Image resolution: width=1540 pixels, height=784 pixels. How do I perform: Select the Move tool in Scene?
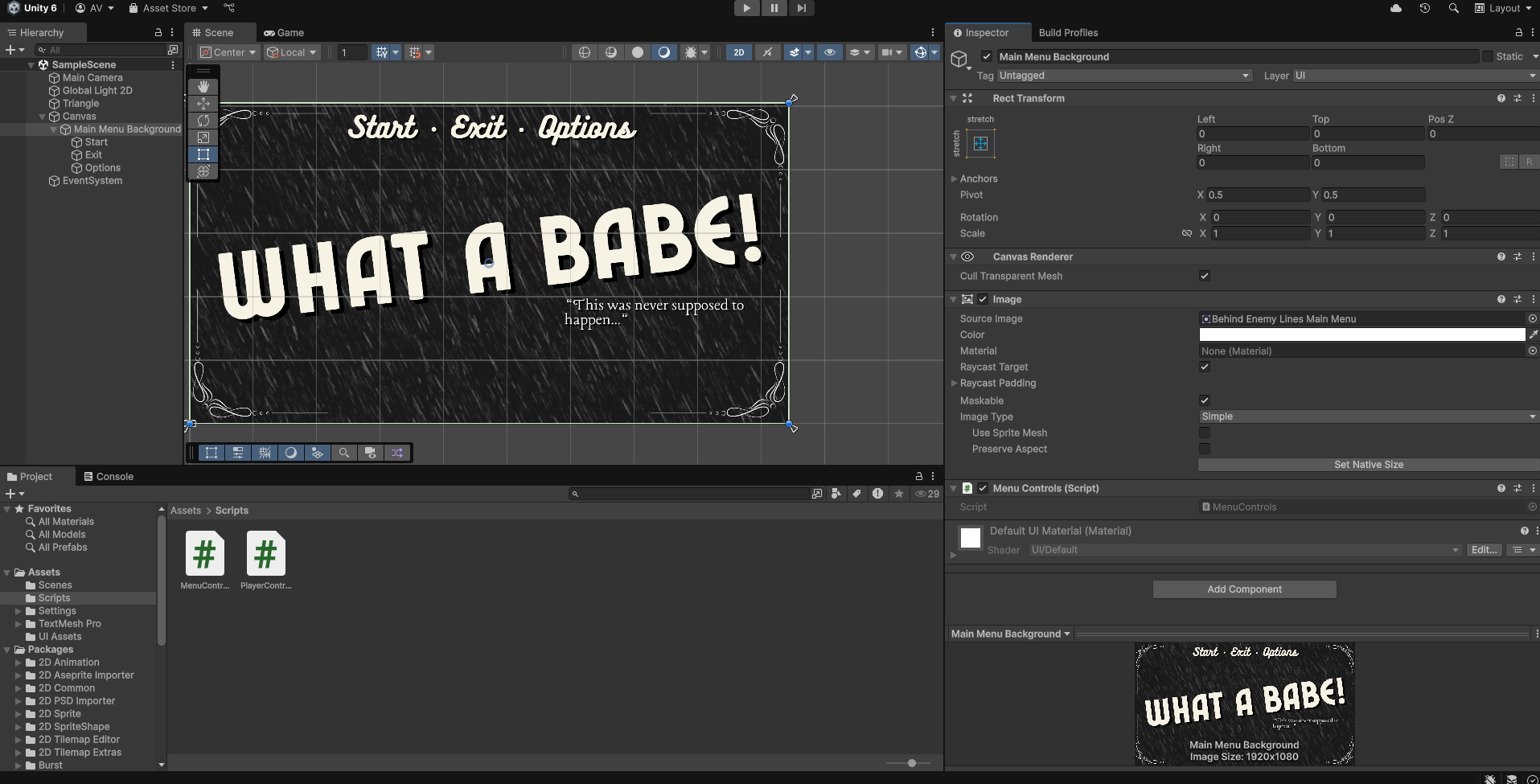(203, 104)
